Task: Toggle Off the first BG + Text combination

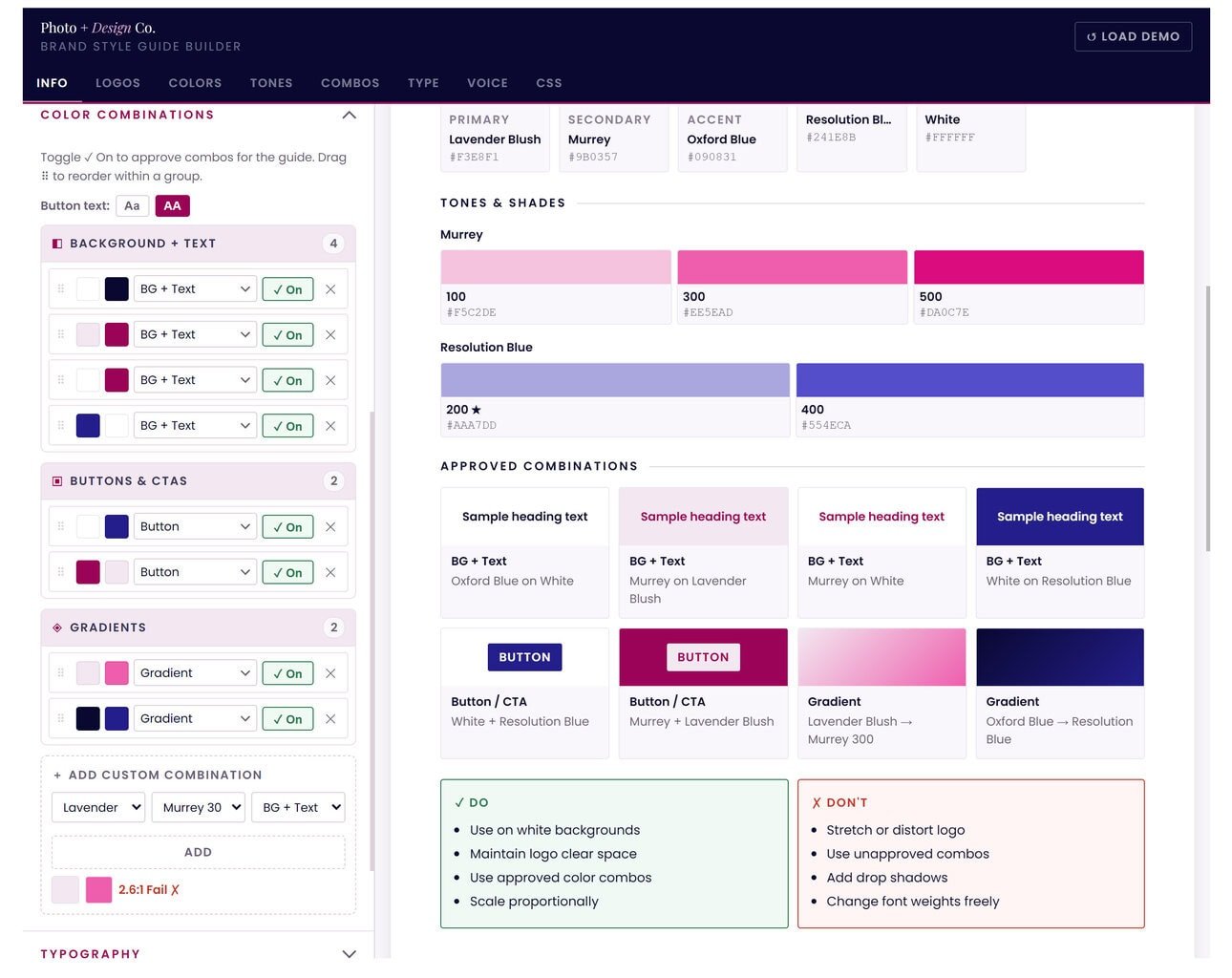Action: click(287, 288)
